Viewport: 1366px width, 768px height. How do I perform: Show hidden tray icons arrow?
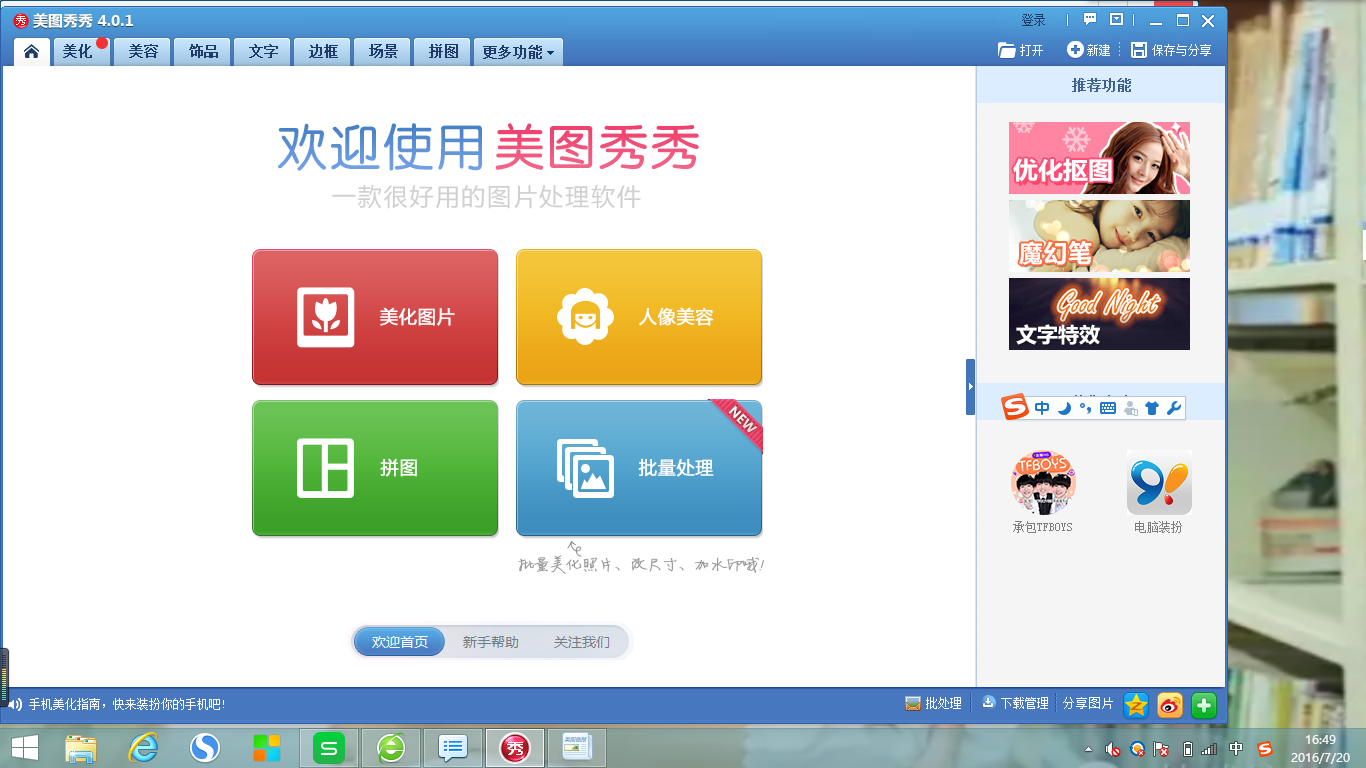click(1088, 749)
